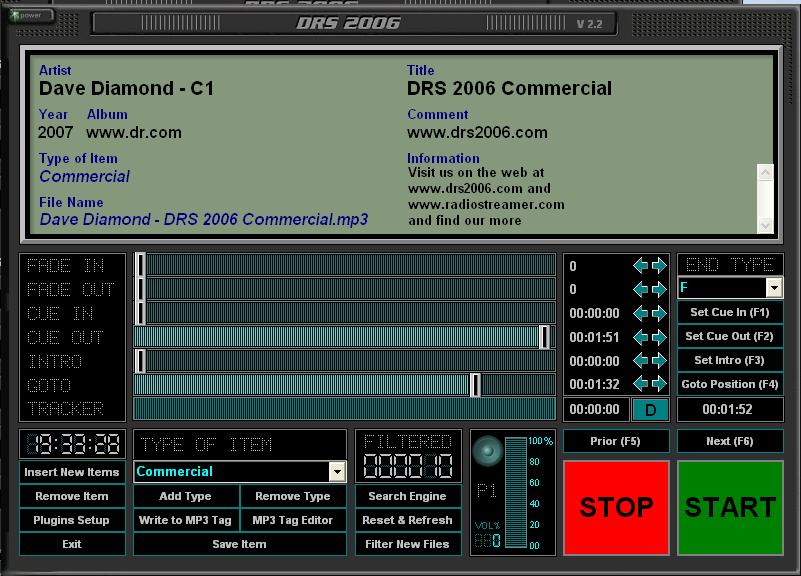
Task: Click the Fade Out slider handle
Action: pyautogui.click(x=140, y=289)
